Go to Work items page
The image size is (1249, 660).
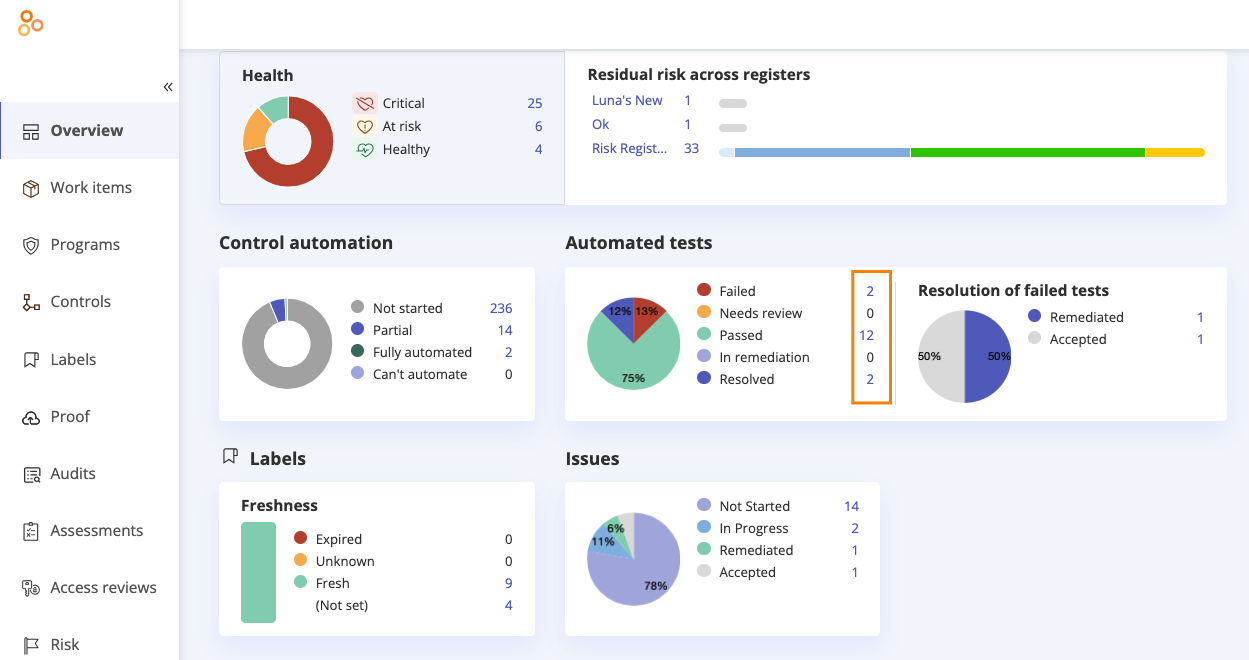coord(90,187)
